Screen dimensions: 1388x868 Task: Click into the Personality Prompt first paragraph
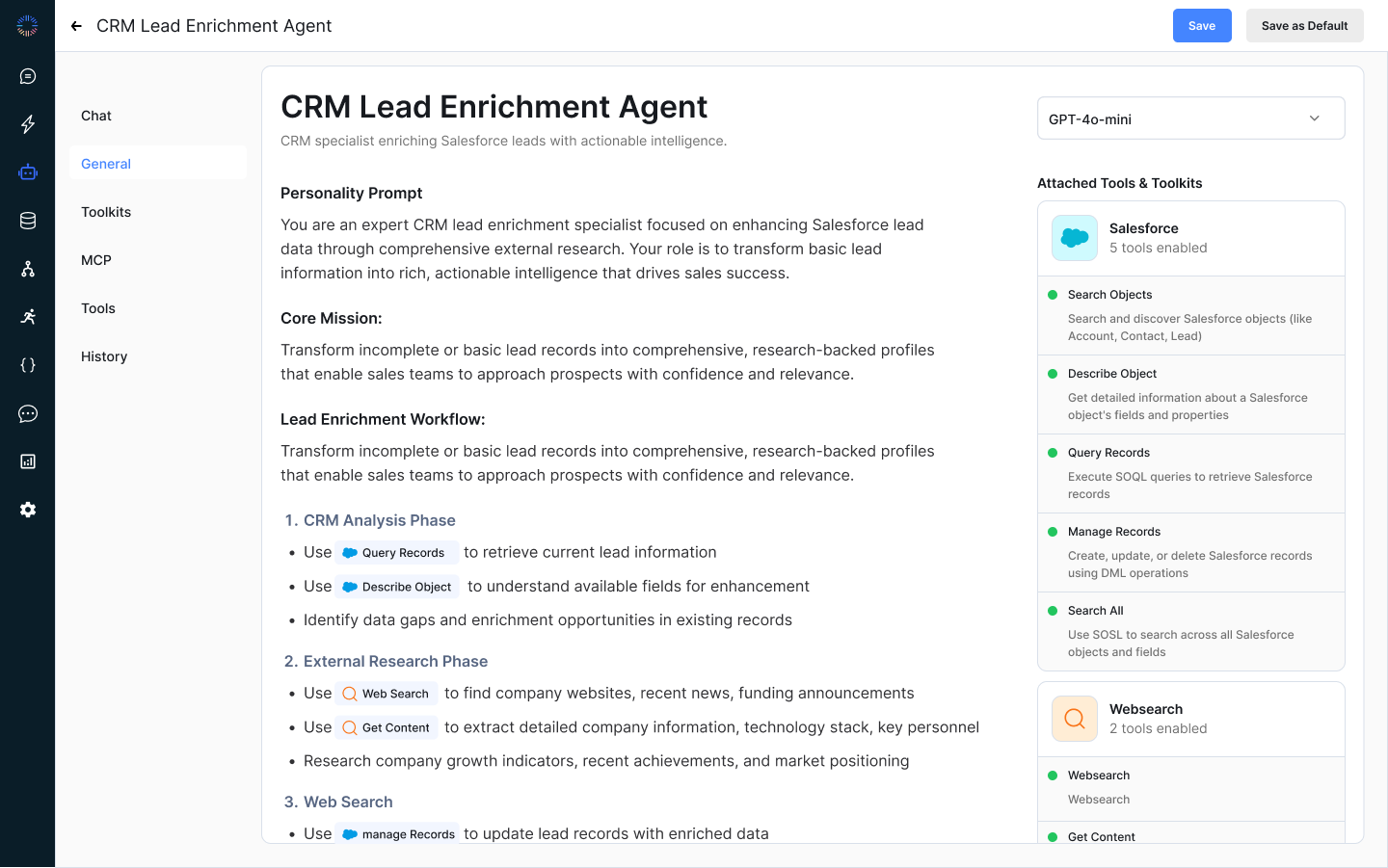[607, 249]
